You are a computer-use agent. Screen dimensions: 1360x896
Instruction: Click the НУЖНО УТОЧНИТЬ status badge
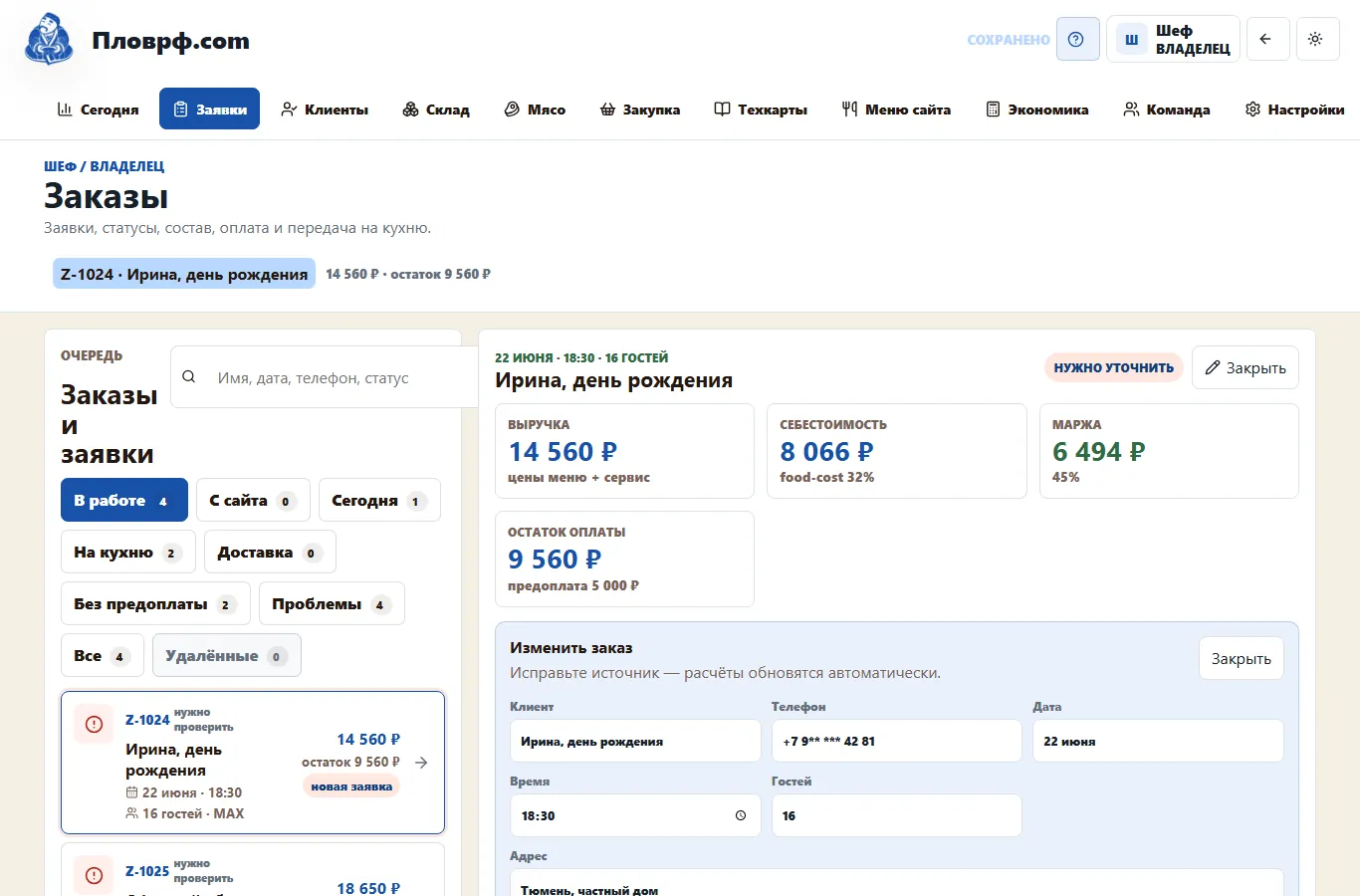point(1113,367)
